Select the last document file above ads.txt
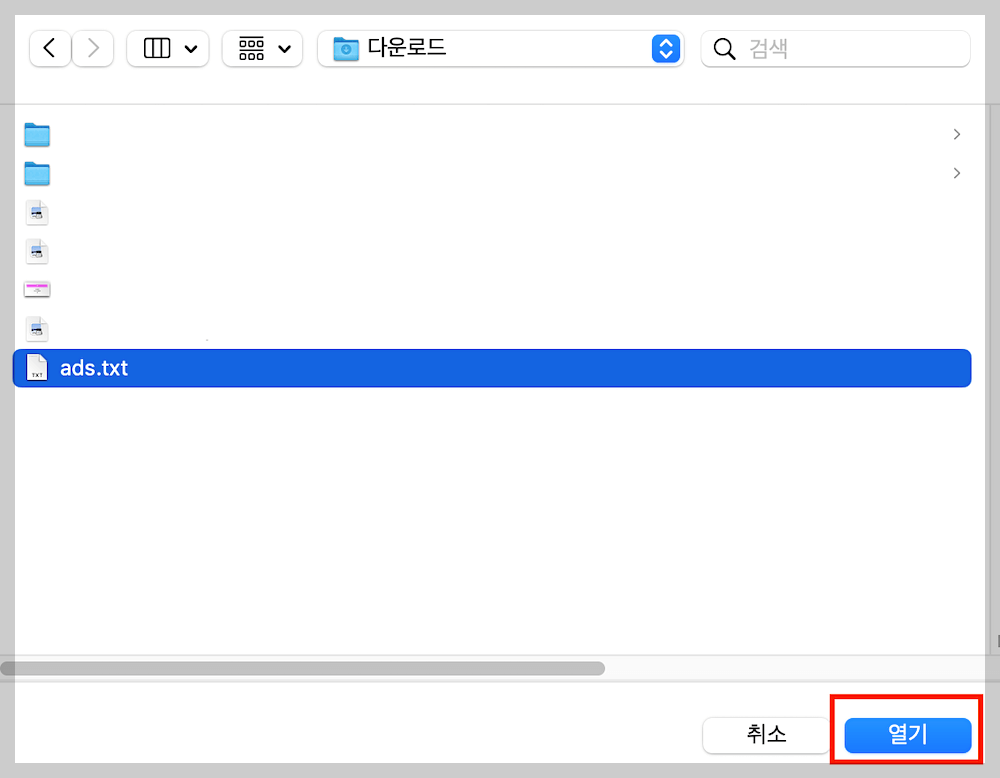This screenshot has height=778, width=1000. coord(37,328)
